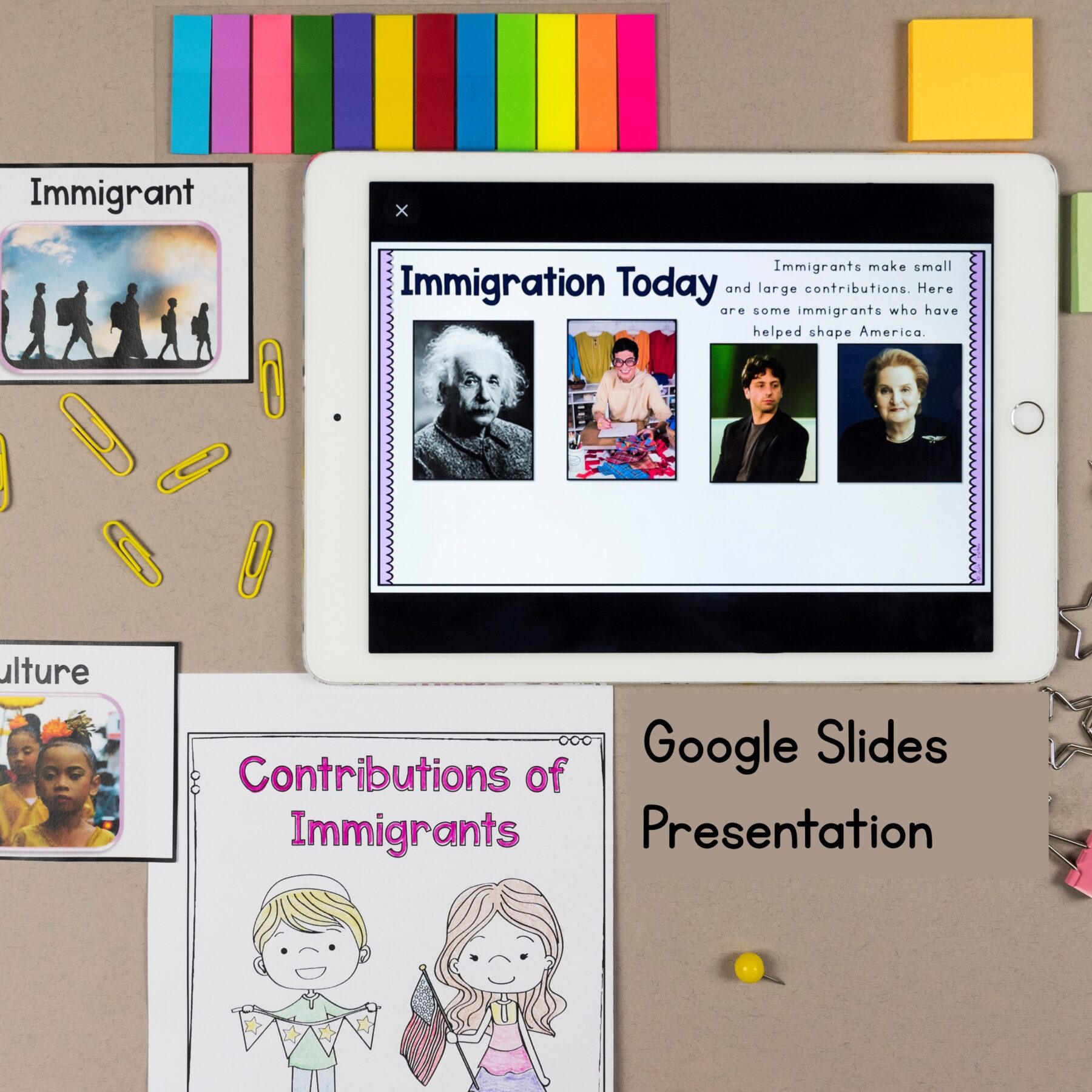
Task: Click the silhouetted walkers picture on Immigrant card
Action: (110, 297)
